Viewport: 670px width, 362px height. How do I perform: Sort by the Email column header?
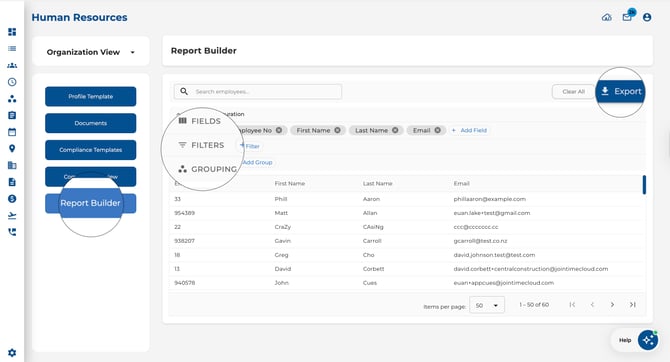(x=461, y=183)
